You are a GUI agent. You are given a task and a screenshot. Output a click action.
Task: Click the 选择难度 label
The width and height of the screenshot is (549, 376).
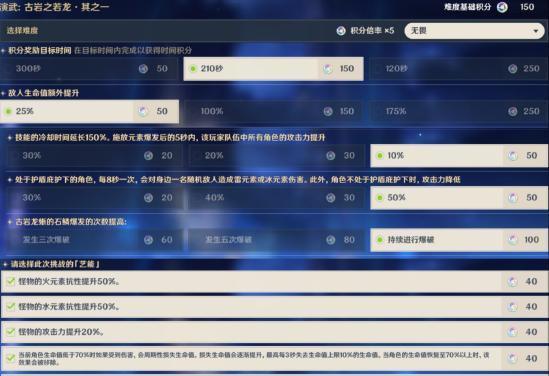(x=22, y=31)
